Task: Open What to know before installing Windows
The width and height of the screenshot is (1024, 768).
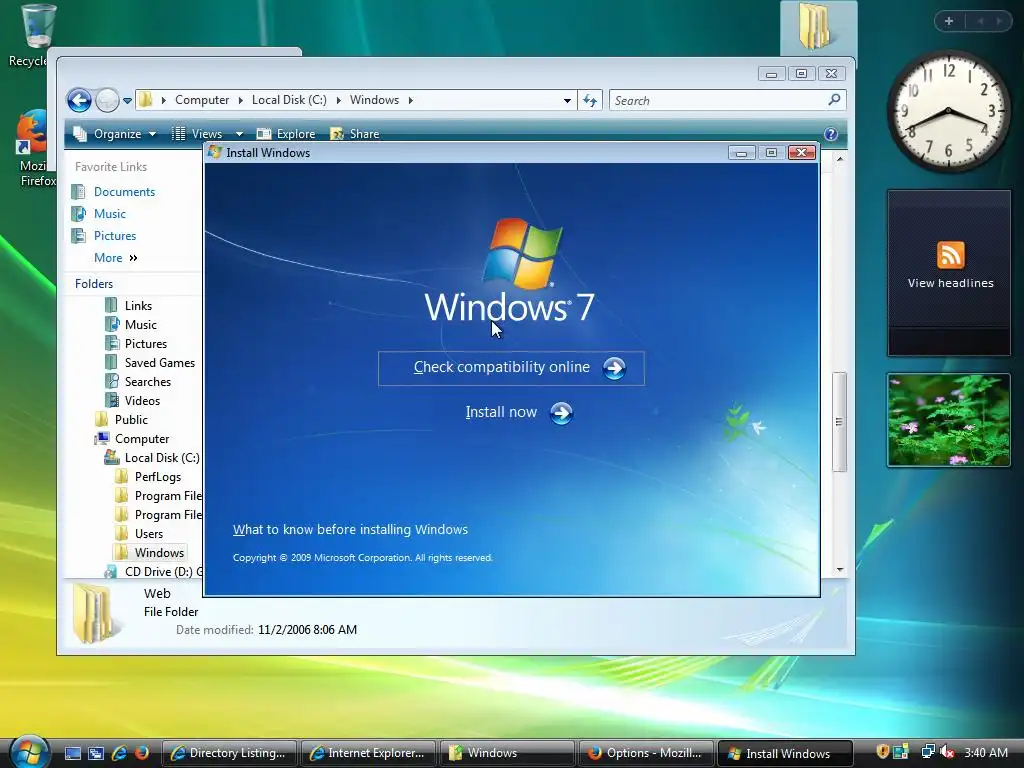Action: click(350, 530)
